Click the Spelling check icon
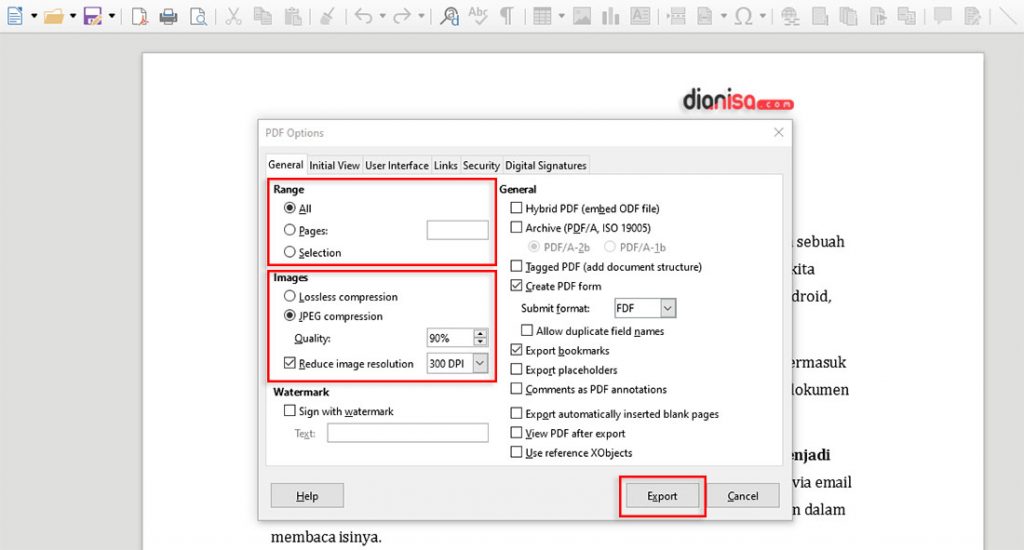 (x=478, y=15)
